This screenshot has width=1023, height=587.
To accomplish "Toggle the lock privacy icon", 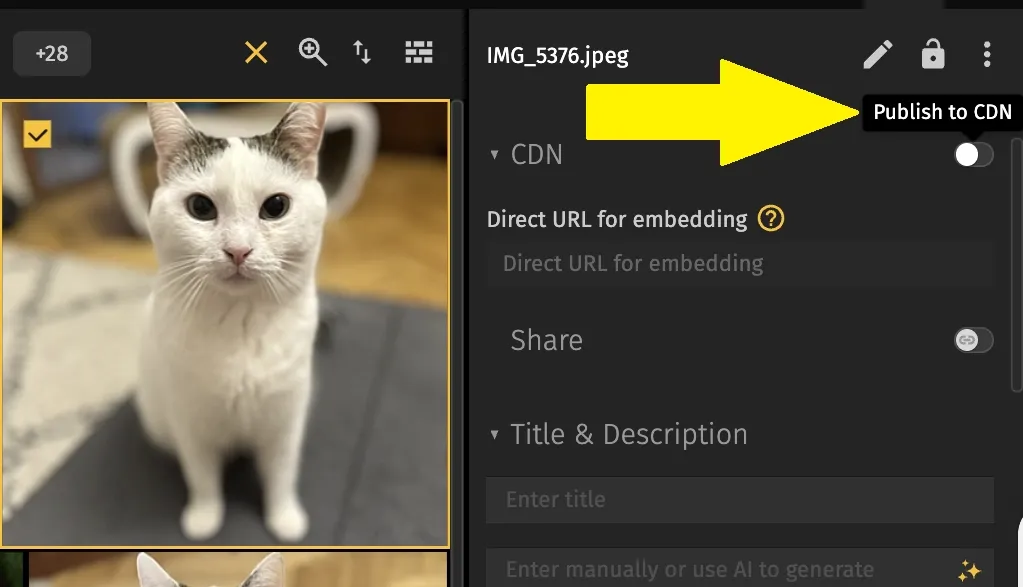I will 933,54.
